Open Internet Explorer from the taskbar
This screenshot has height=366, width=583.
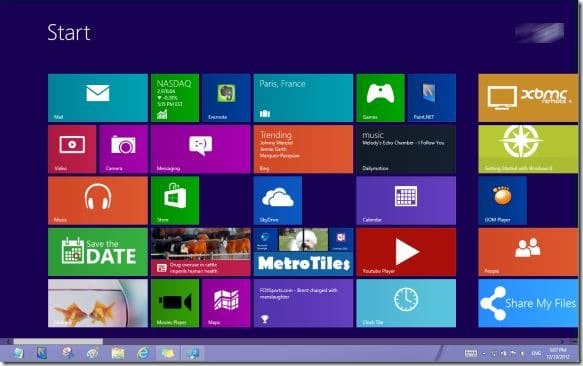(x=143, y=353)
